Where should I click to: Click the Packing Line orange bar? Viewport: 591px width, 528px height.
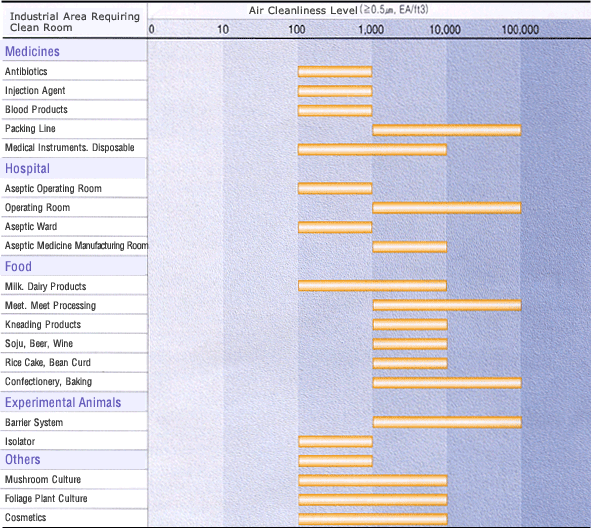(447, 130)
